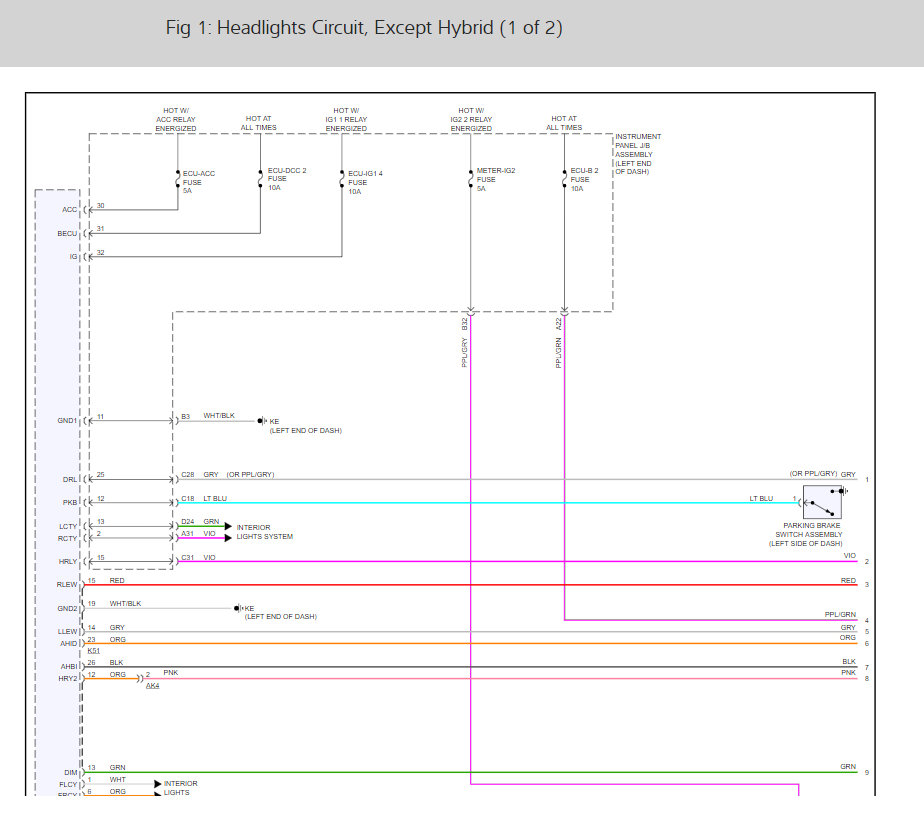Viewport: 924px width, 815px height.
Task: Click continuation number 3 on RED wire
Action: 867,585
